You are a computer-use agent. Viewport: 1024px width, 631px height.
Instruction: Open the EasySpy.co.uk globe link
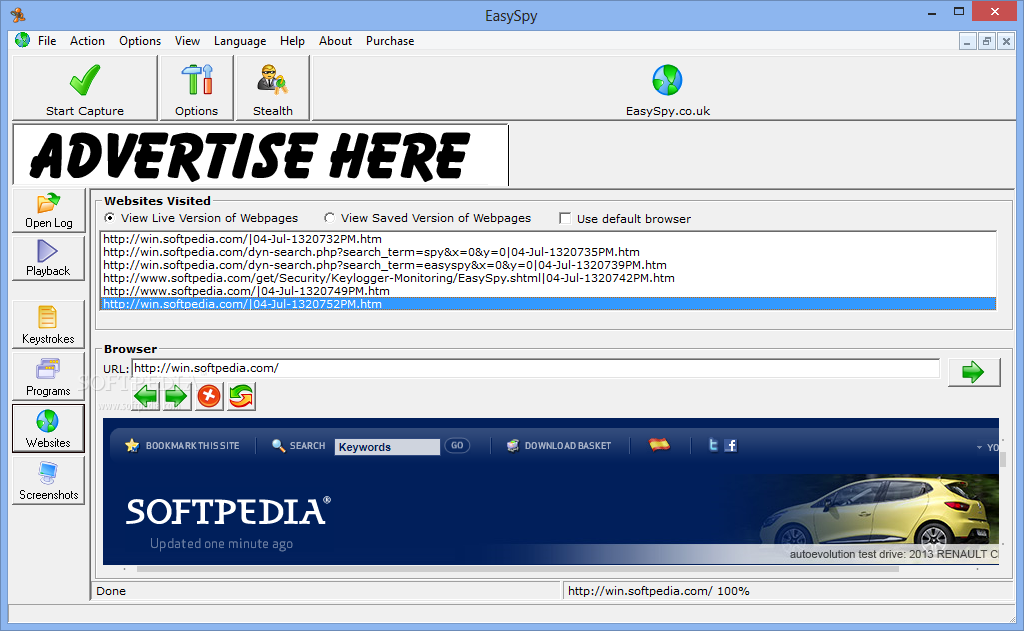(x=667, y=89)
